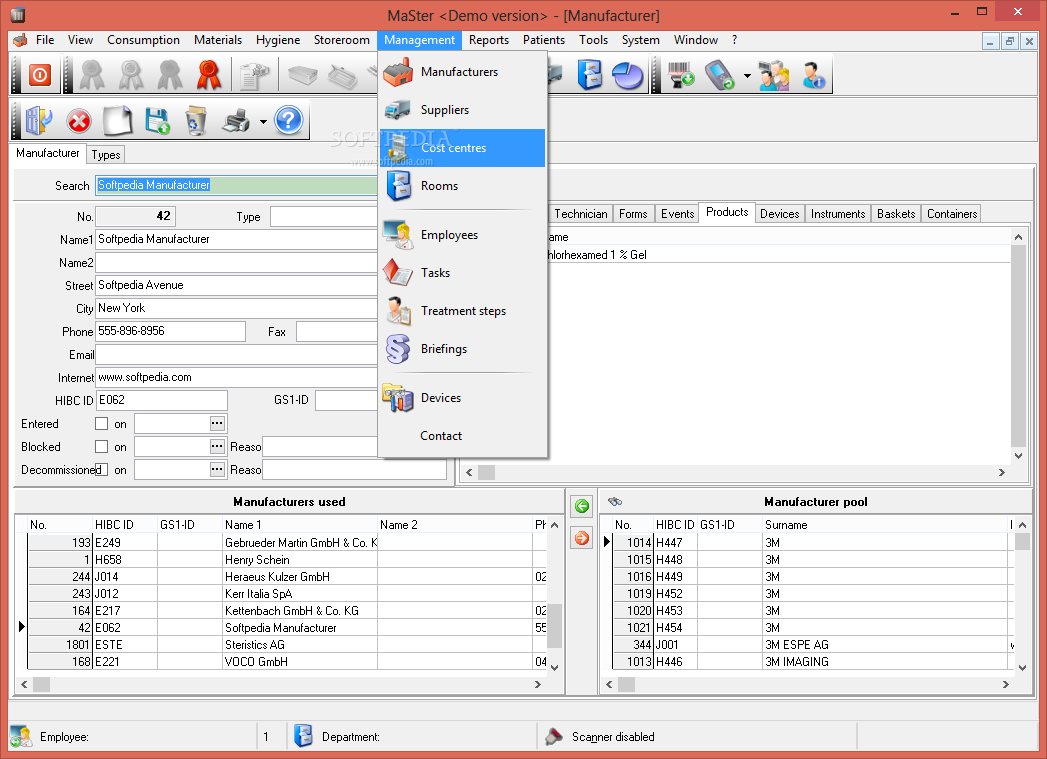Click the Phone number field

point(170,331)
